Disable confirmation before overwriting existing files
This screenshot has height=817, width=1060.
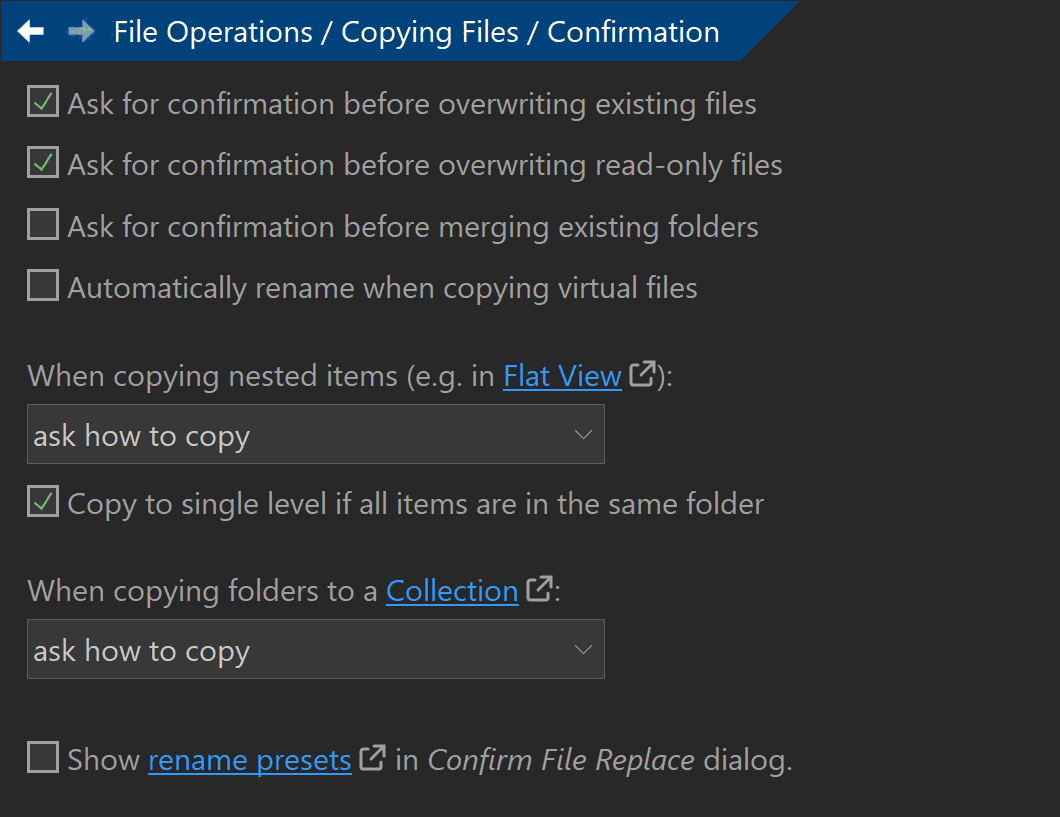[x=43, y=101]
